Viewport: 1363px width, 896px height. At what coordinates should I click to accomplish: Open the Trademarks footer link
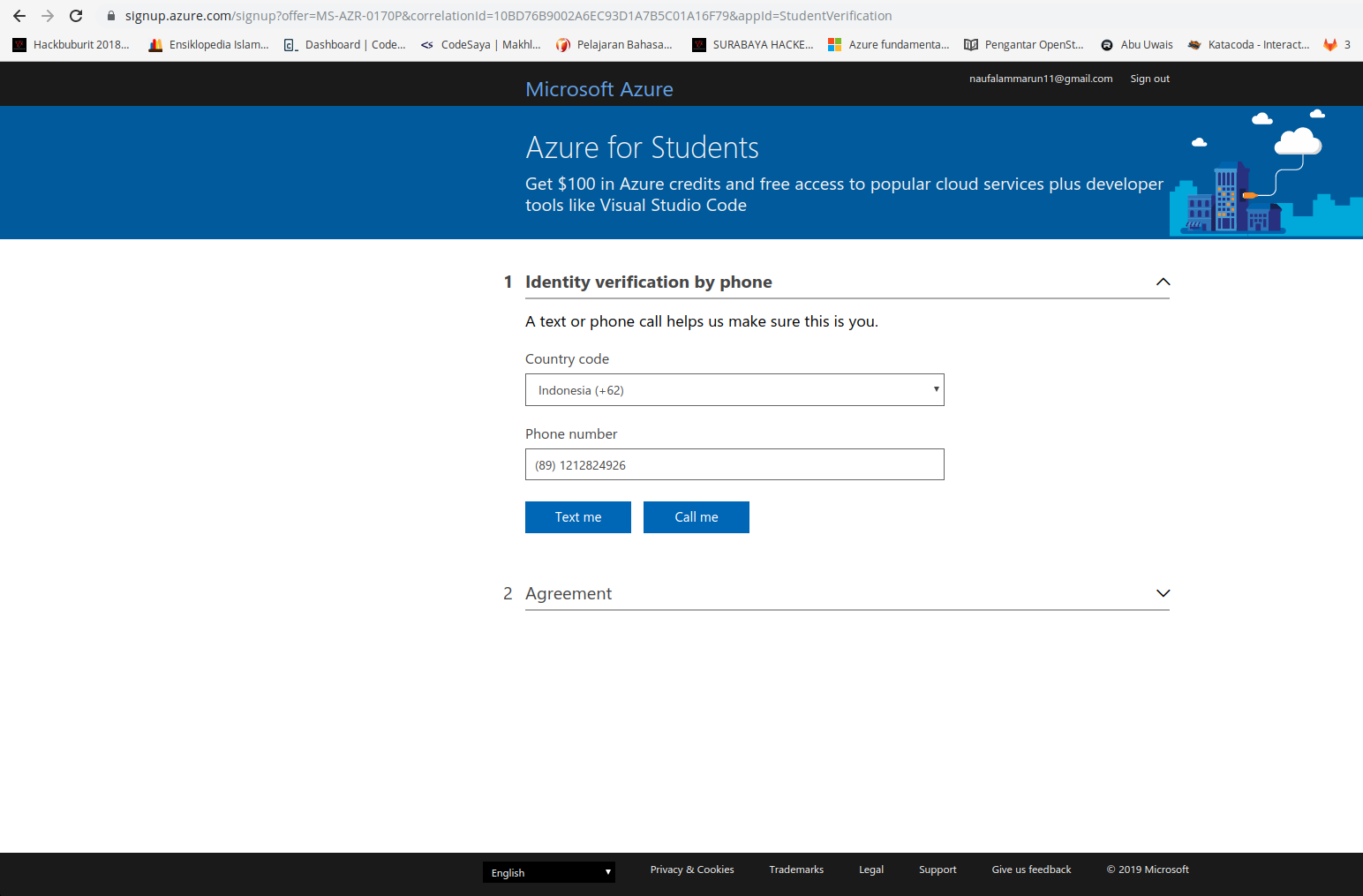[x=796, y=870]
